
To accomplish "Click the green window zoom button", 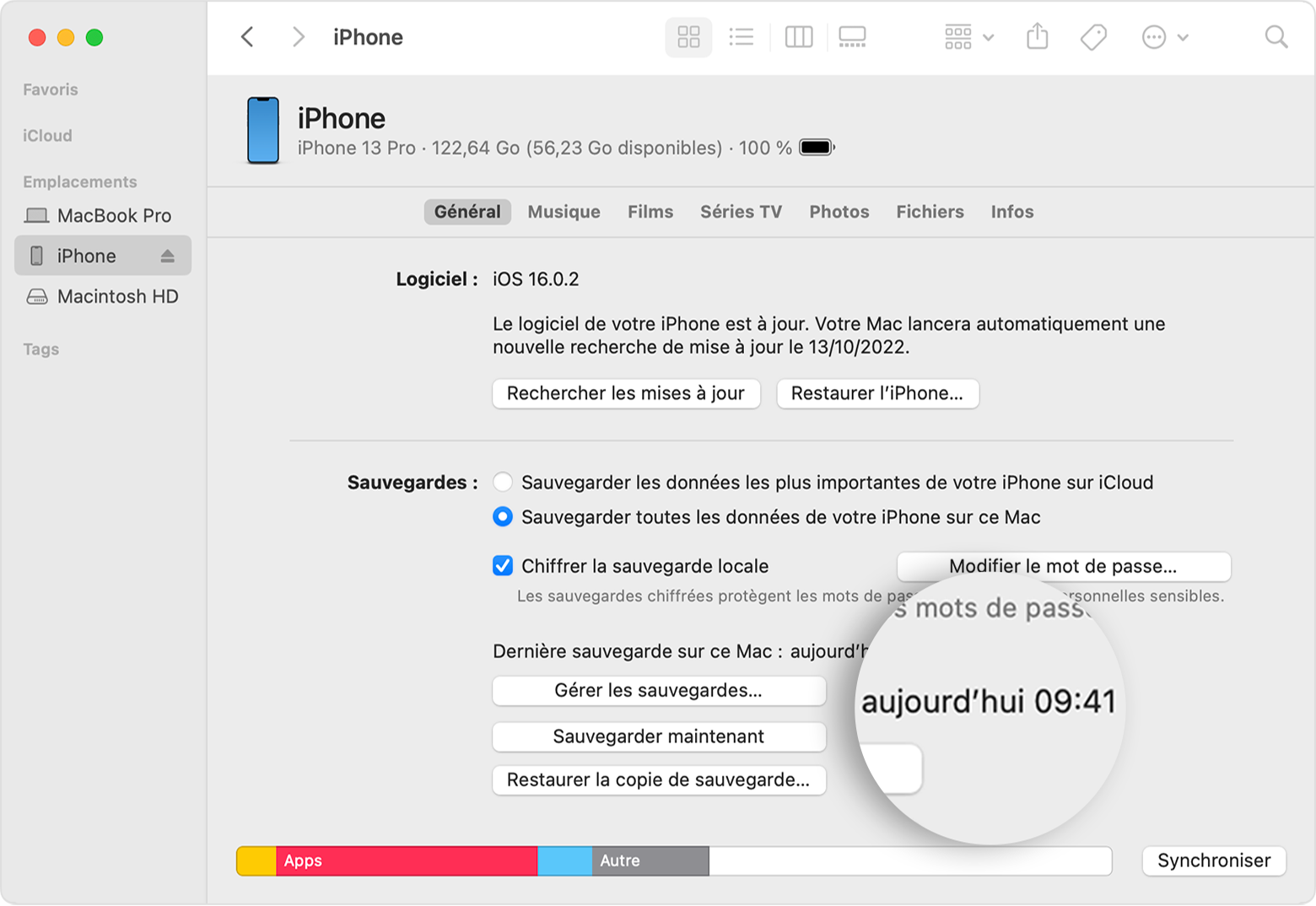I will (x=94, y=37).
